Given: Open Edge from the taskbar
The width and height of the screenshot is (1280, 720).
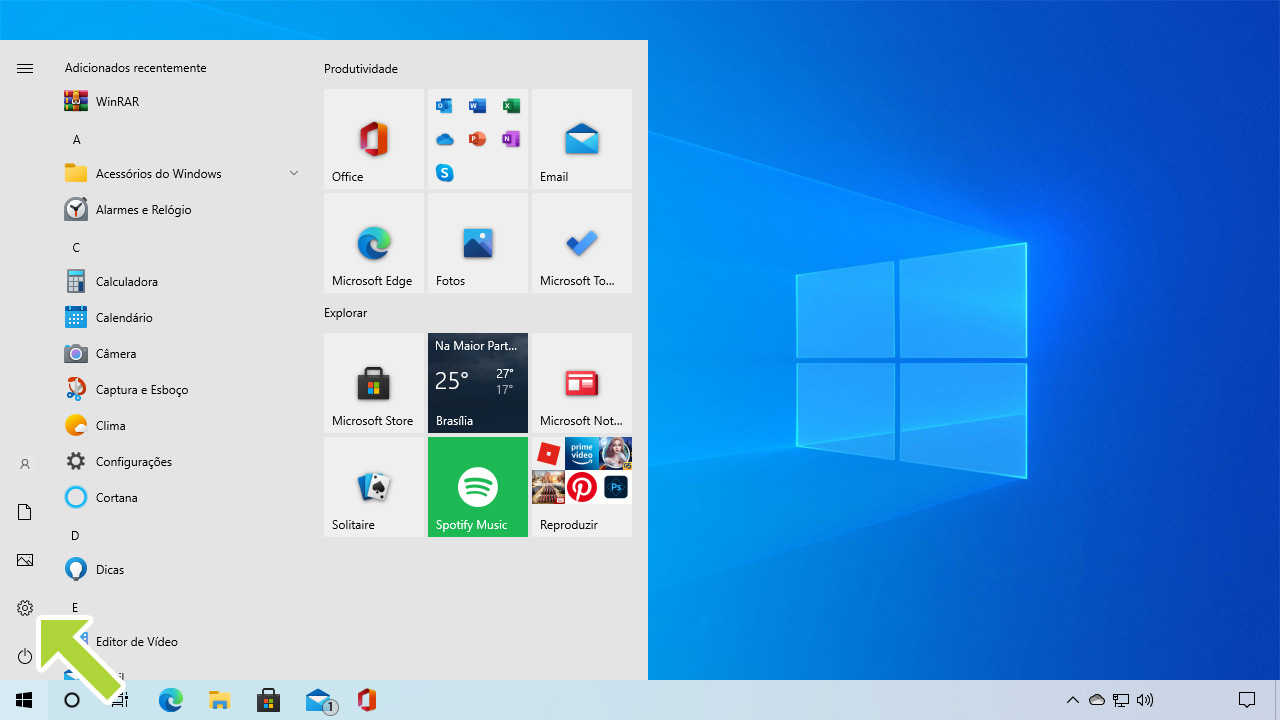Looking at the screenshot, I should [171, 700].
